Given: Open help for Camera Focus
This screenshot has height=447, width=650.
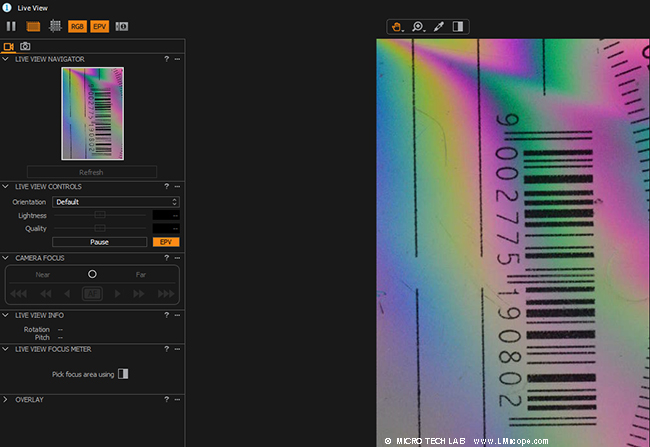Looking at the screenshot, I should click(167, 258).
